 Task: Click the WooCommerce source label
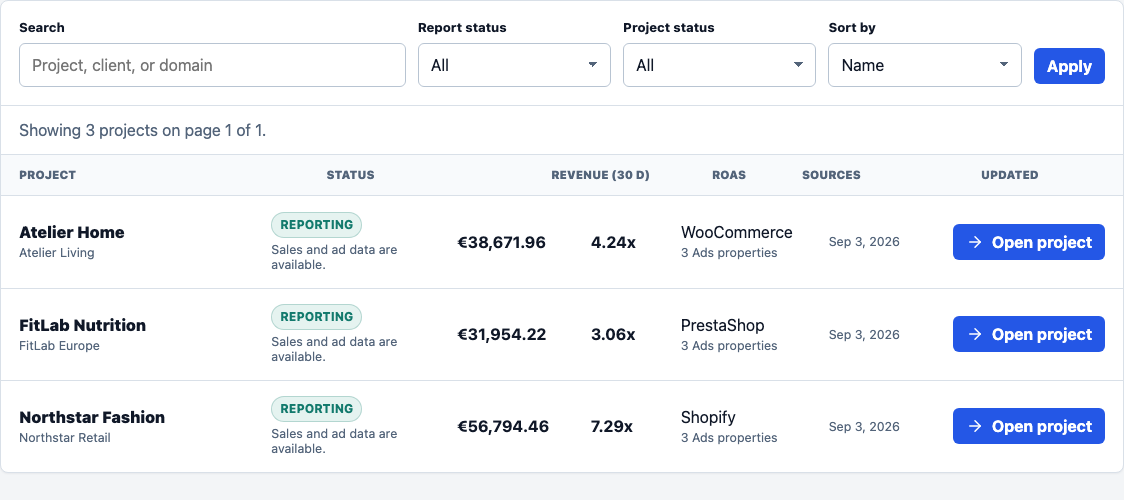tap(737, 232)
